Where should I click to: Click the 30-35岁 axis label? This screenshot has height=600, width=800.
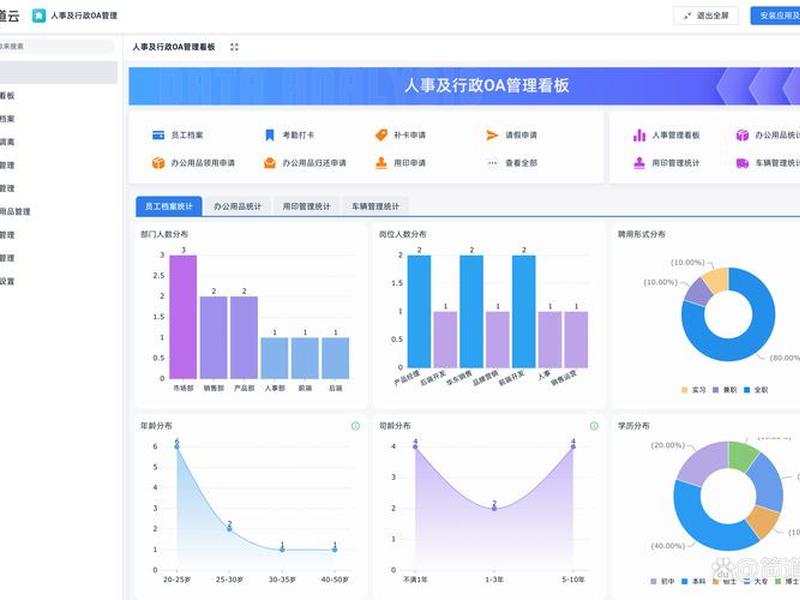point(282,580)
